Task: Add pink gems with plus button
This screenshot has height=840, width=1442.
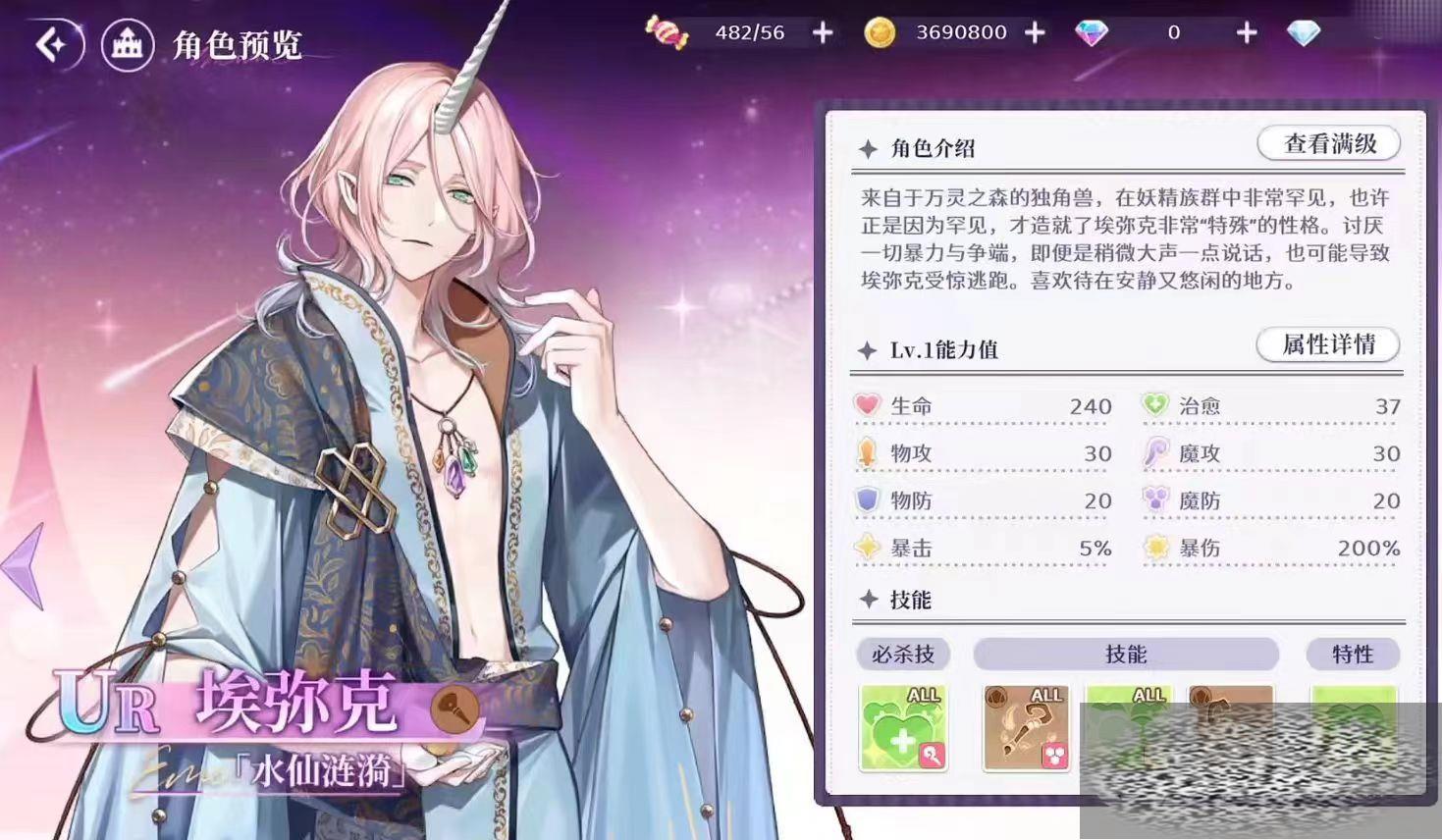Action: (x=1247, y=32)
